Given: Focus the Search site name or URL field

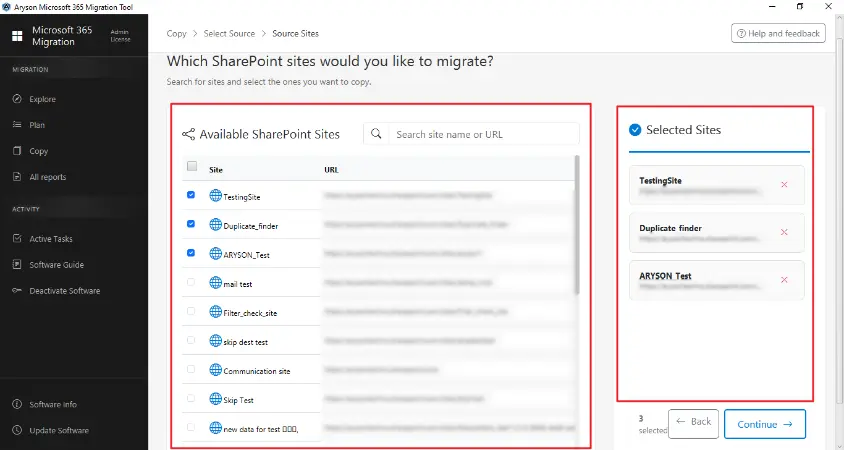Looking at the screenshot, I should [x=483, y=135].
